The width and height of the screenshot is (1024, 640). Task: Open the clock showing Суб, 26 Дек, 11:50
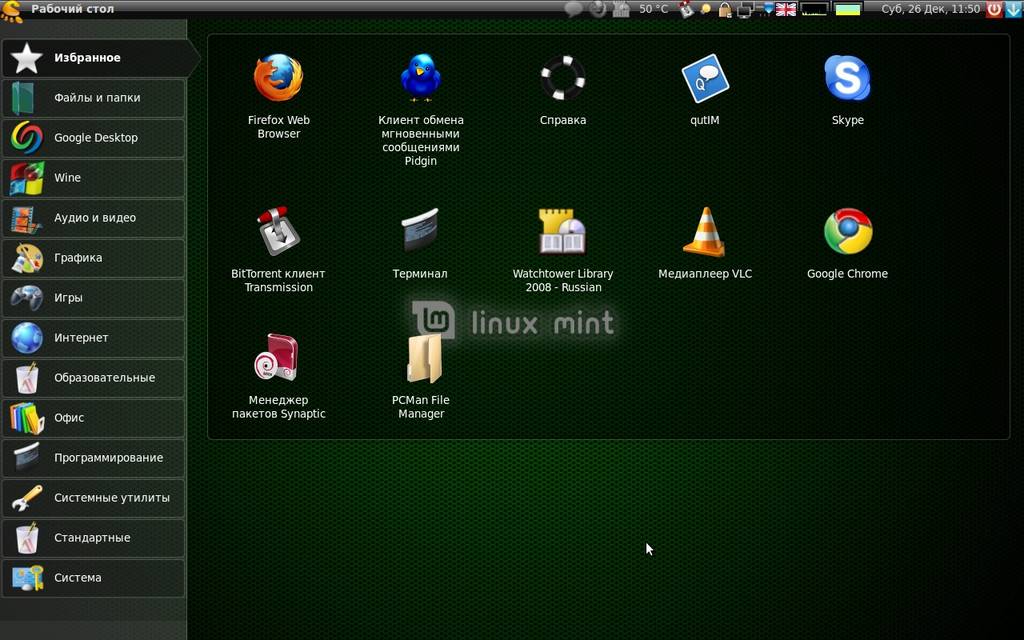pos(931,9)
